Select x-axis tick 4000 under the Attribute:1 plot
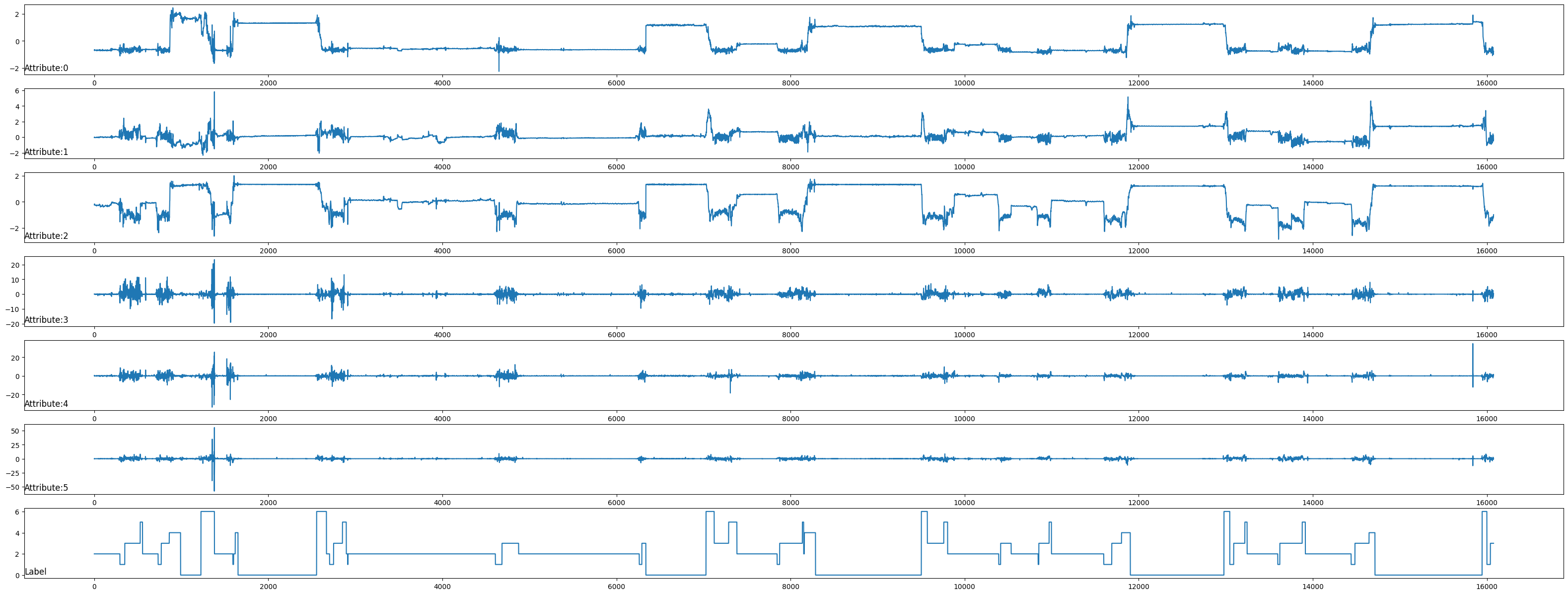Screen dimensions: 1568x595 point(442,167)
